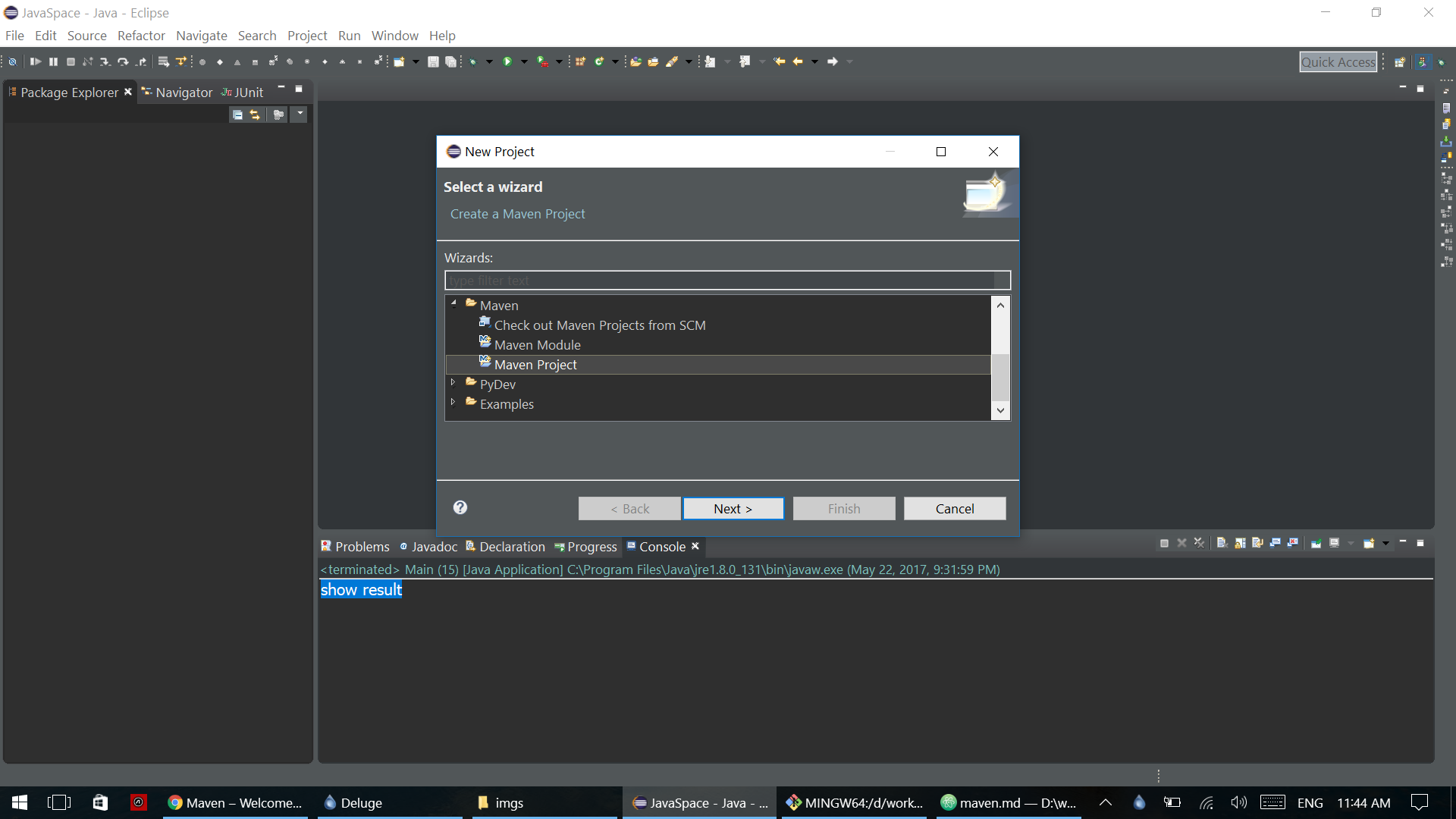This screenshot has height=819, width=1456.
Task: Open the Refactor menu
Action: 141,36
